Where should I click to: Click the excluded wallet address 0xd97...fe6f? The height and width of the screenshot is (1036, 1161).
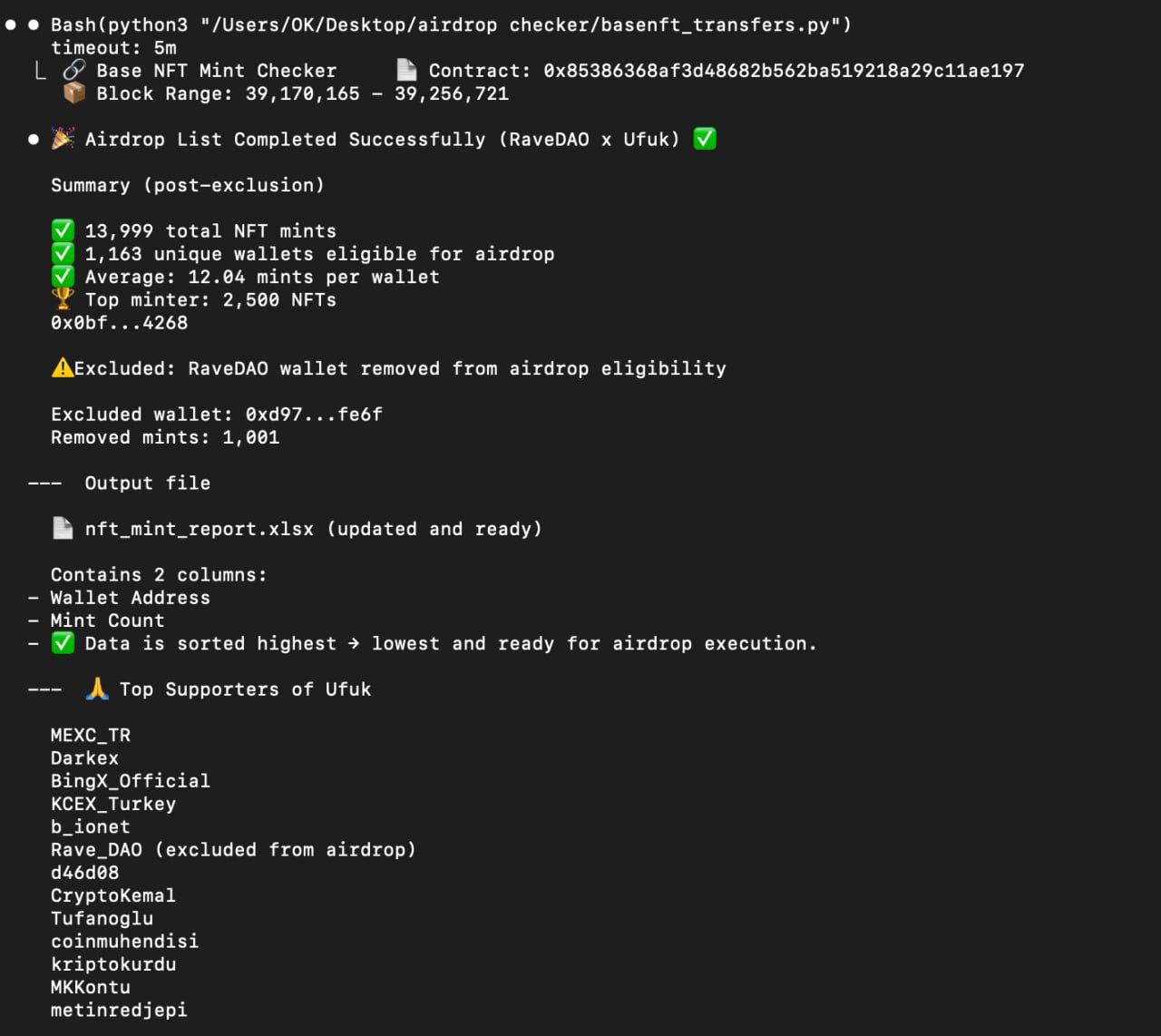pyautogui.click(x=314, y=415)
